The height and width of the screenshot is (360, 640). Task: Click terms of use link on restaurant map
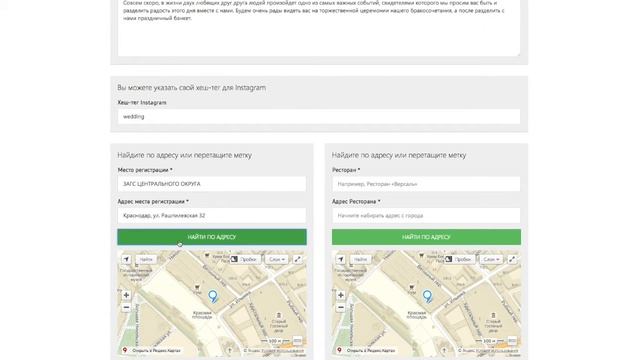coord(497,350)
